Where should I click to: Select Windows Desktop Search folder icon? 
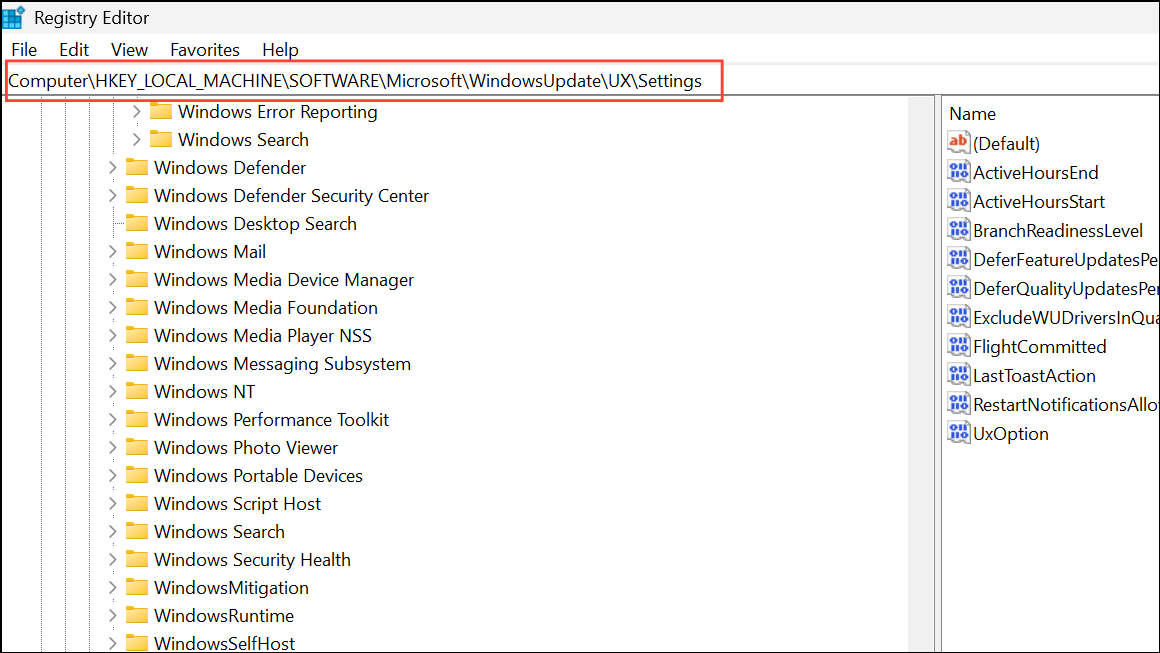137,223
